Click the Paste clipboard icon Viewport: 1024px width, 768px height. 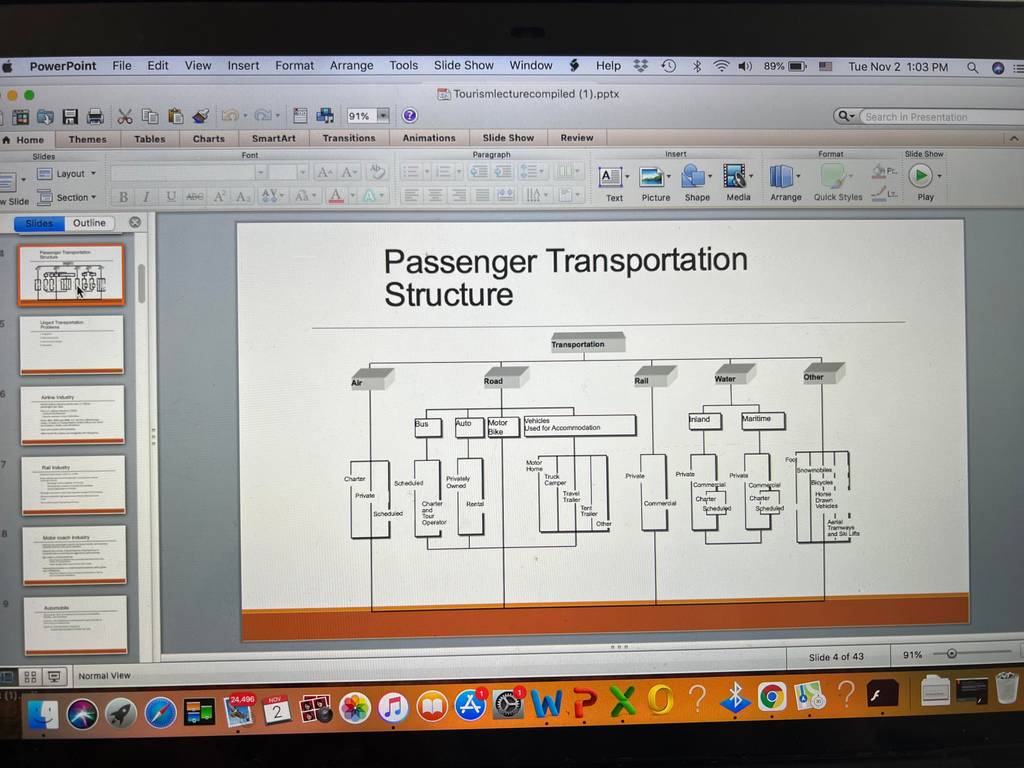(x=175, y=116)
